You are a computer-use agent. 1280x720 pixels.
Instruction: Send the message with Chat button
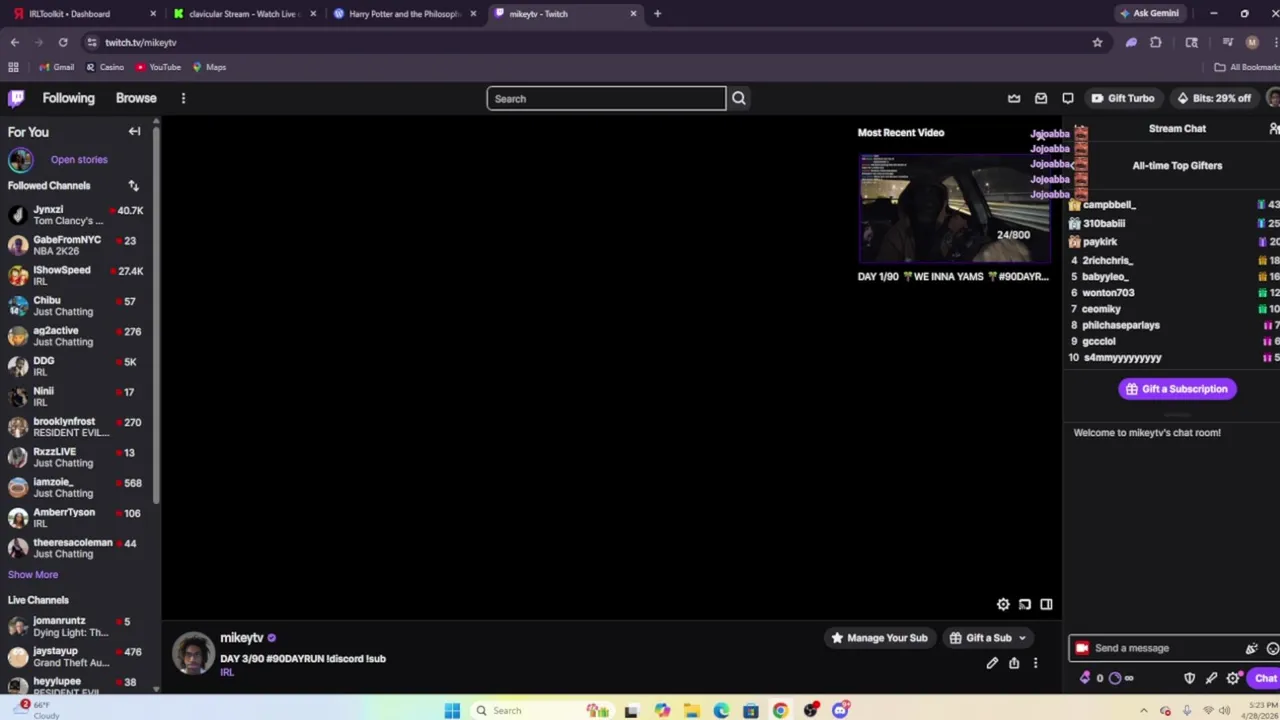[1265, 678]
